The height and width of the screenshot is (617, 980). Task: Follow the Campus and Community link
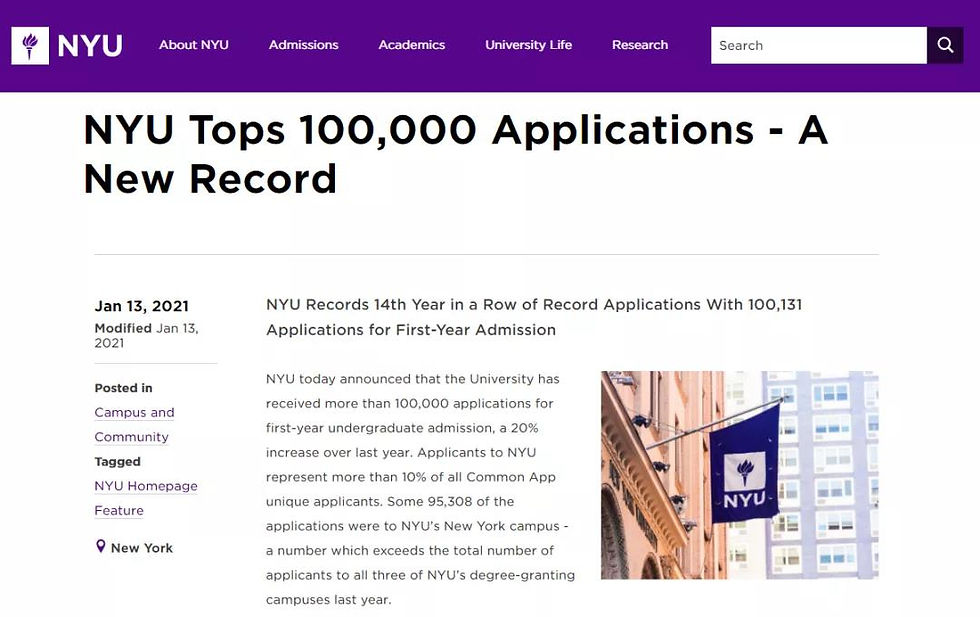point(134,424)
